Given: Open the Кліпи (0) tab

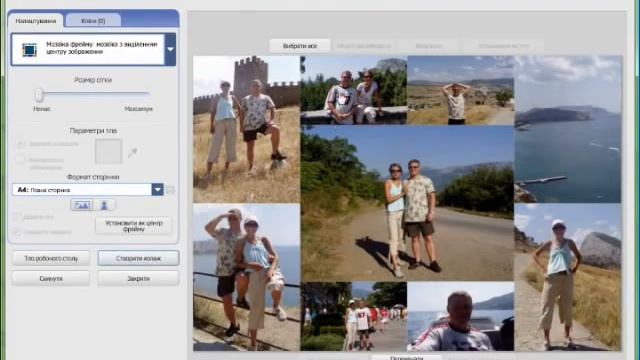Looking at the screenshot, I should (x=93, y=20).
